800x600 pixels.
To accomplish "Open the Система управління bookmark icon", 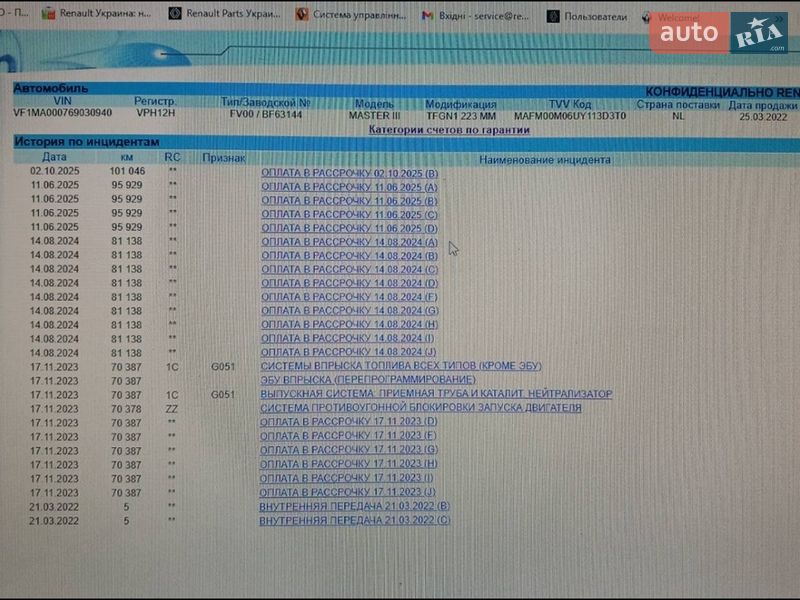I will coord(302,14).
